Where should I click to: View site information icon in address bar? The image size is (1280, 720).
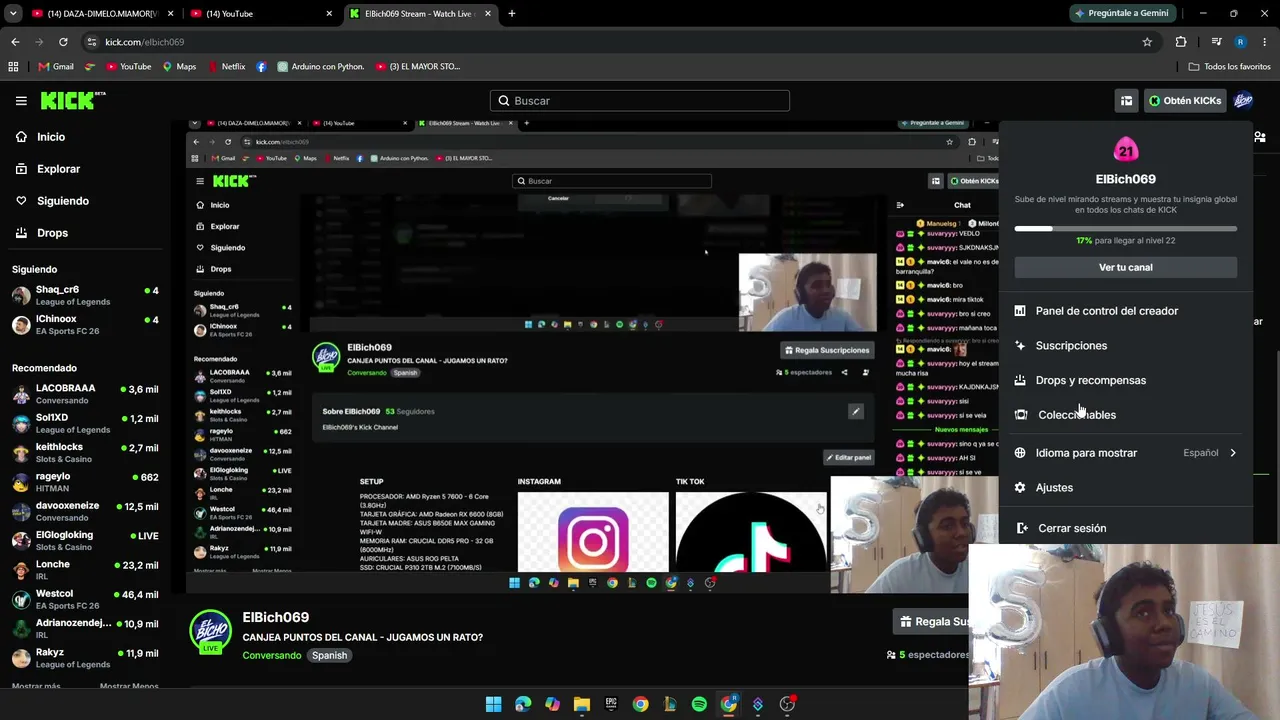point(92,42)
